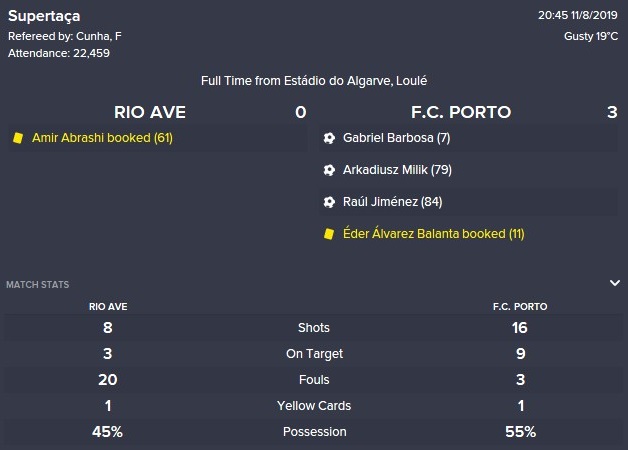The height and width of the screenshot is (450, 628).
Task: Click the Supertaça competition title
Action: tap(44, 16)
